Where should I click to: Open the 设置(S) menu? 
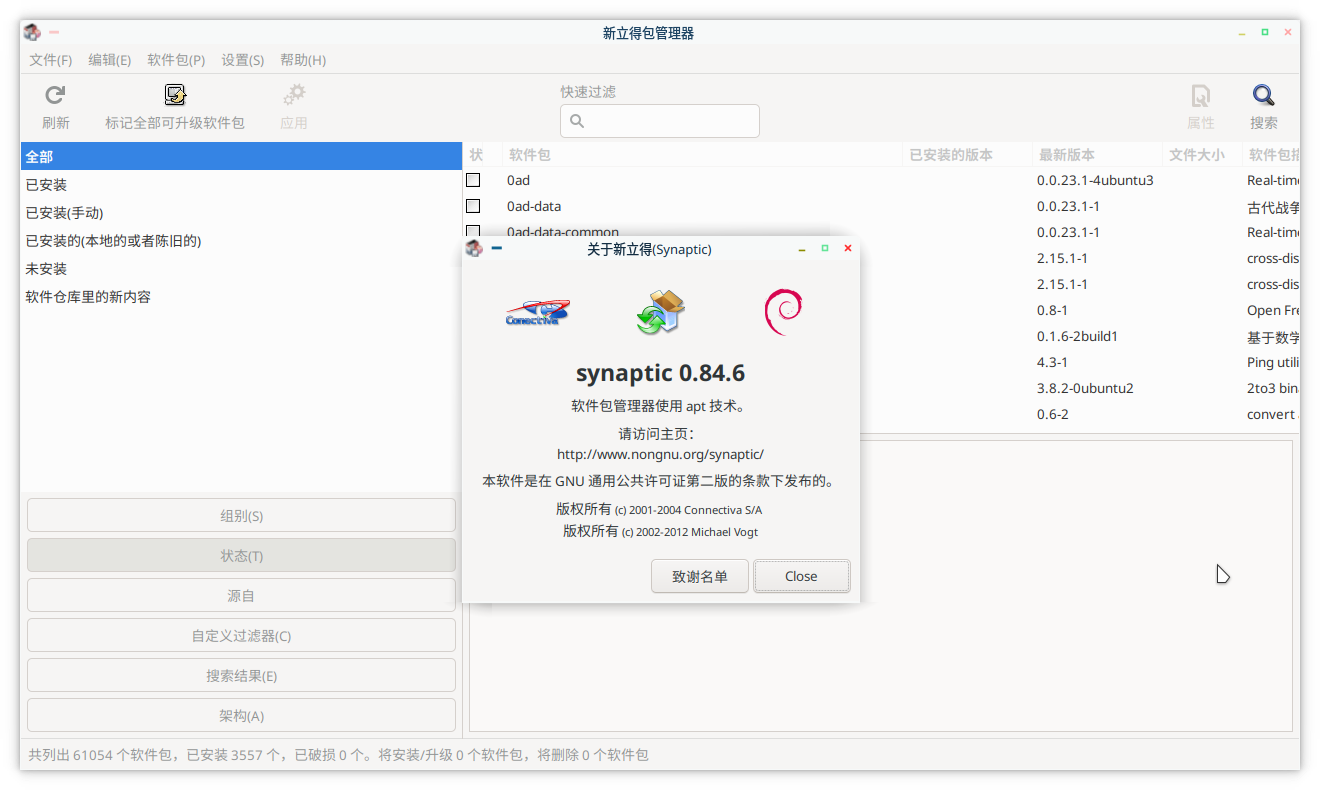click(243, 60)
